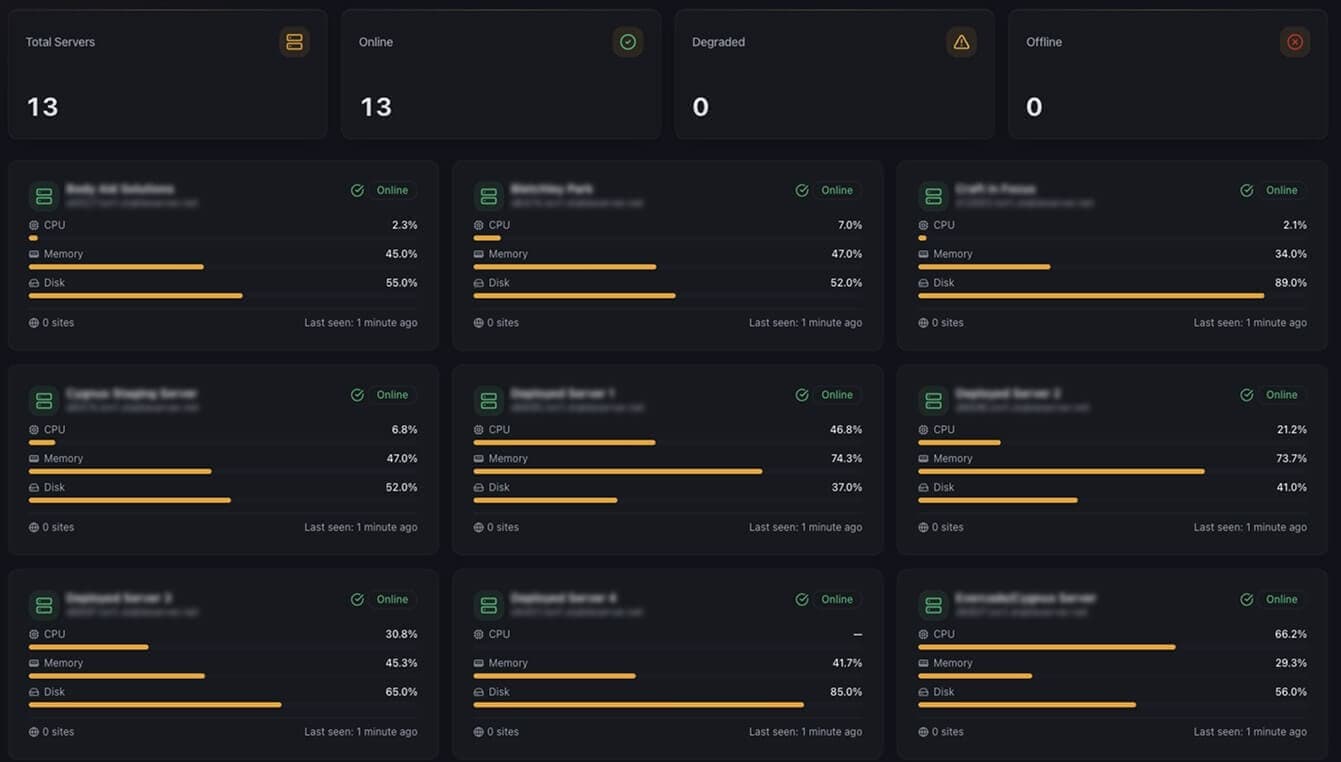Click the Disk icon beside 65.0%
Viewport: 1341px width, 762px height.
[34, 692]
